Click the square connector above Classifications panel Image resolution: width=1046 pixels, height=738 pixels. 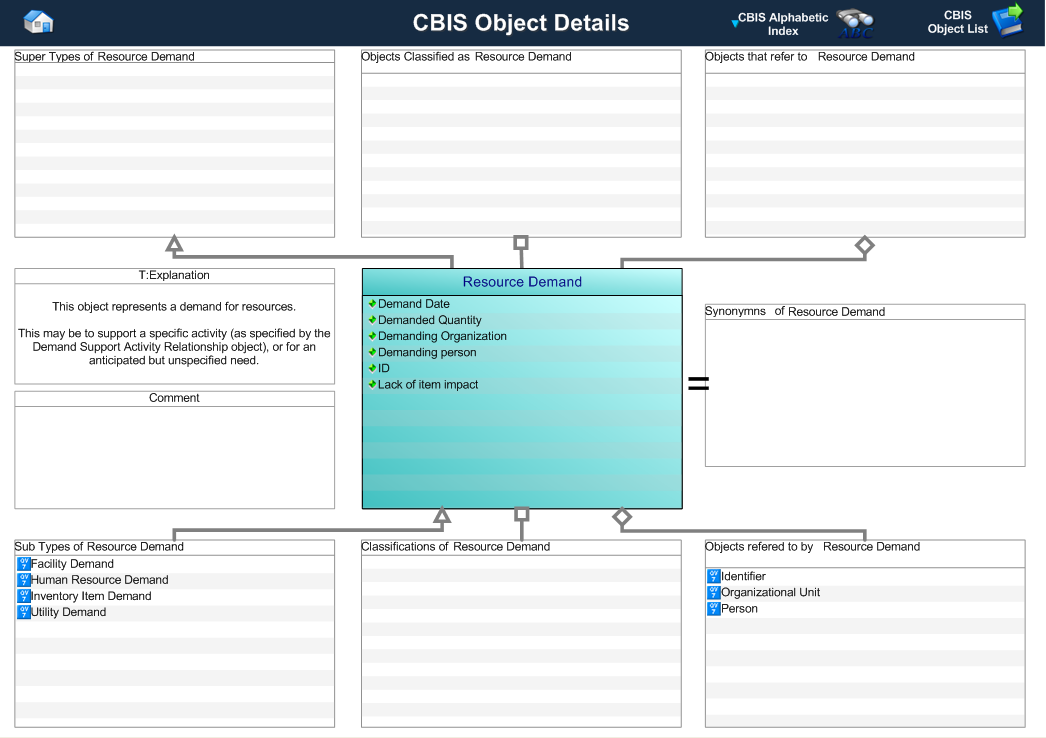point(522,514)
